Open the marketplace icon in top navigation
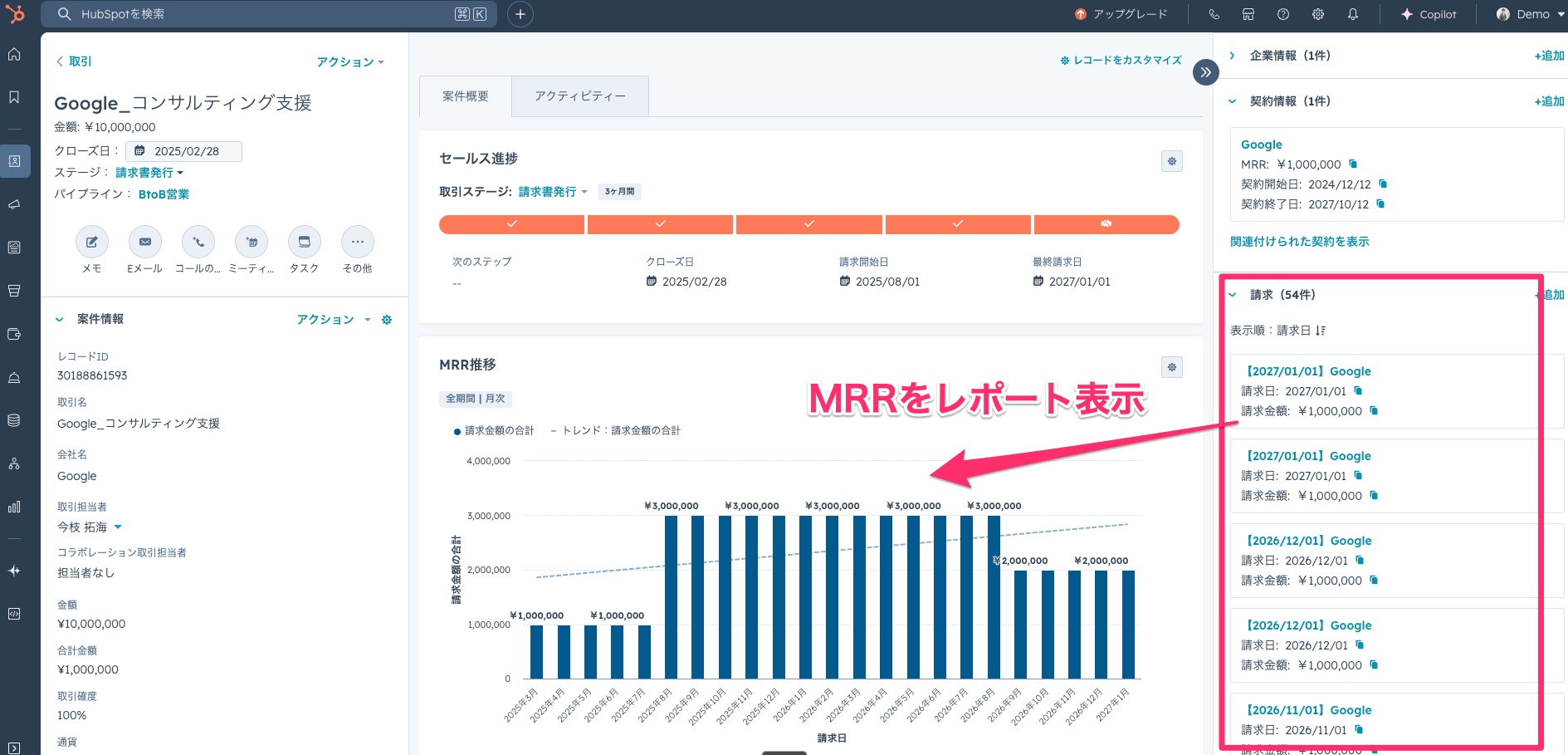Screen dimensions: 1568x755 click(1248, 14)
